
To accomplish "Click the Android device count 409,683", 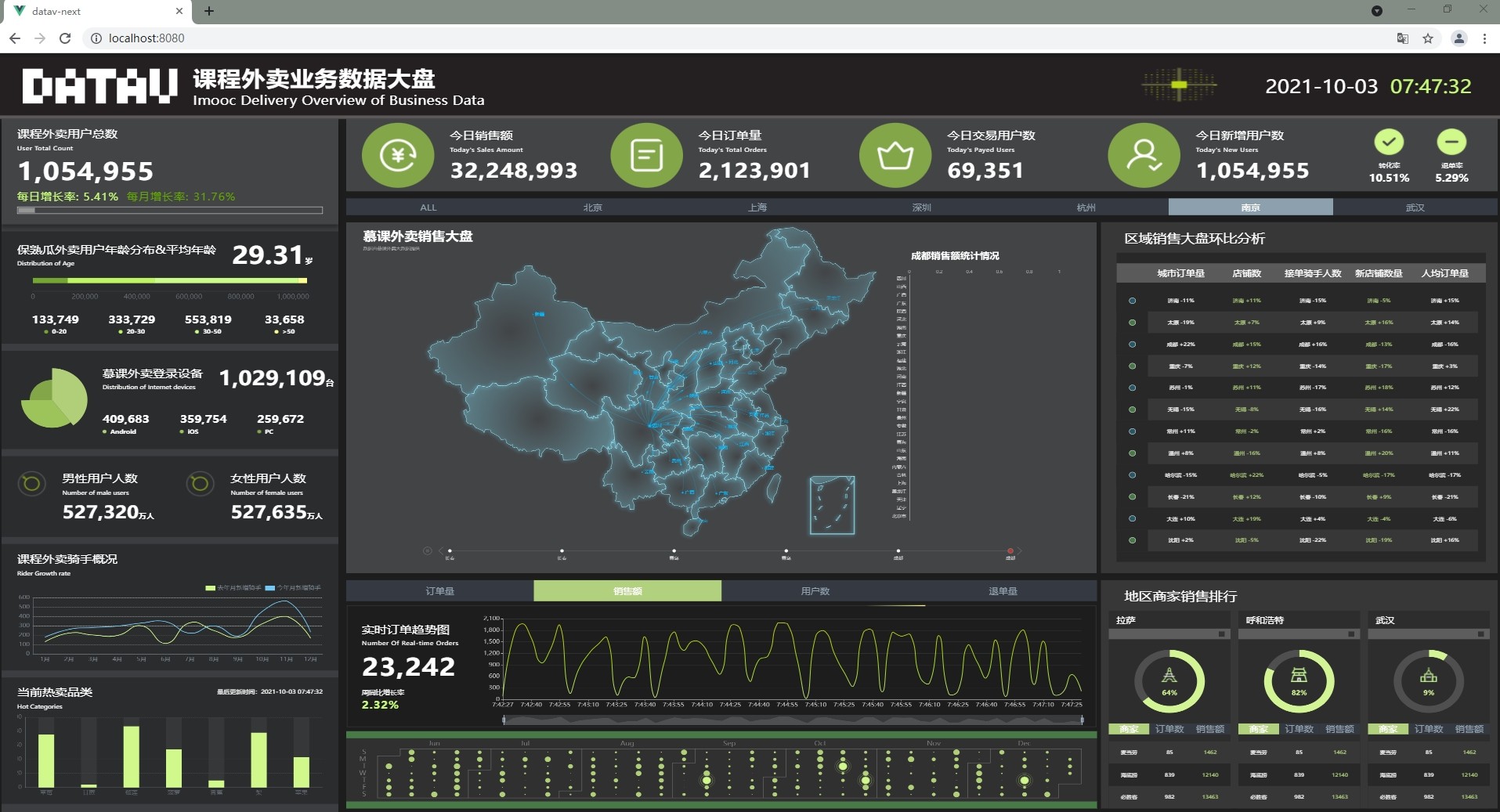I will pyautogui.click(x=125, y=419).
